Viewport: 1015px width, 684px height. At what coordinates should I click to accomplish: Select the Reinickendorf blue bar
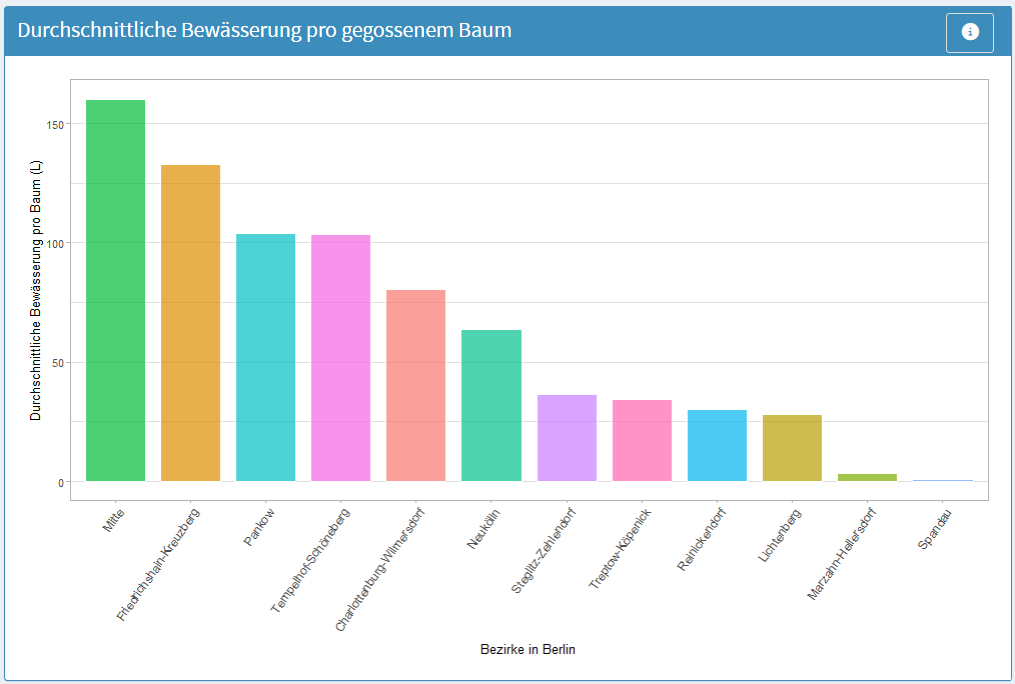click(716, 445)
